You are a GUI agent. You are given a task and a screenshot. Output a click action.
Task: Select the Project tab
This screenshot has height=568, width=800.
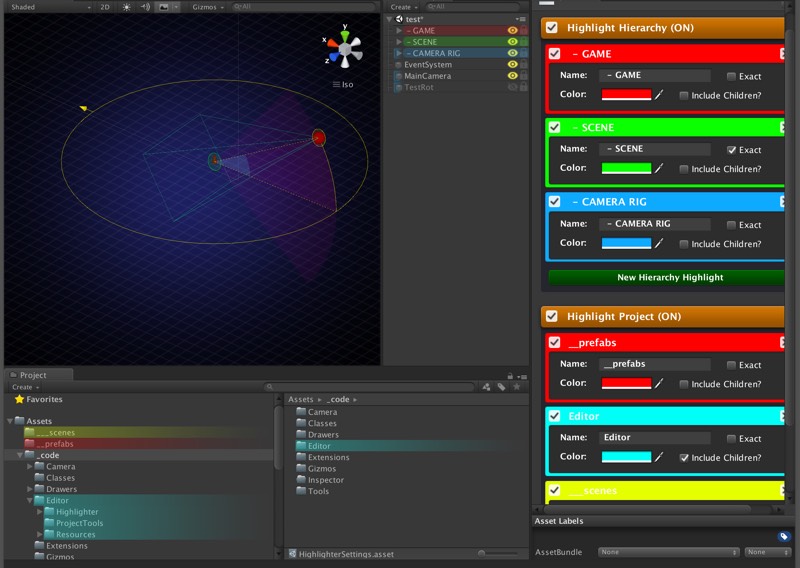pyautogui.click(x=32, y=375)
